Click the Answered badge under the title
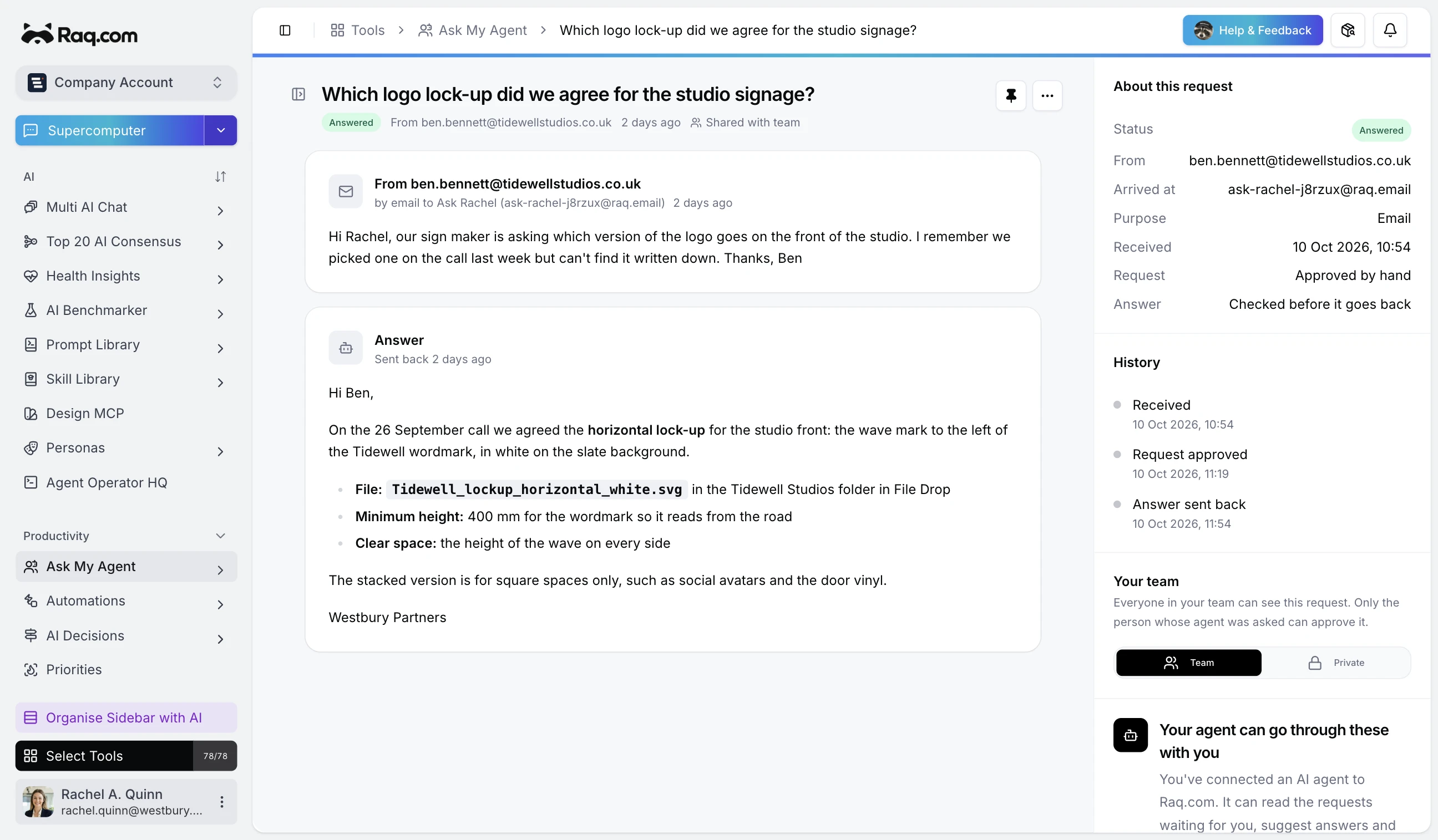This screenshot has width=1438, height=840. tap(351, 123)
